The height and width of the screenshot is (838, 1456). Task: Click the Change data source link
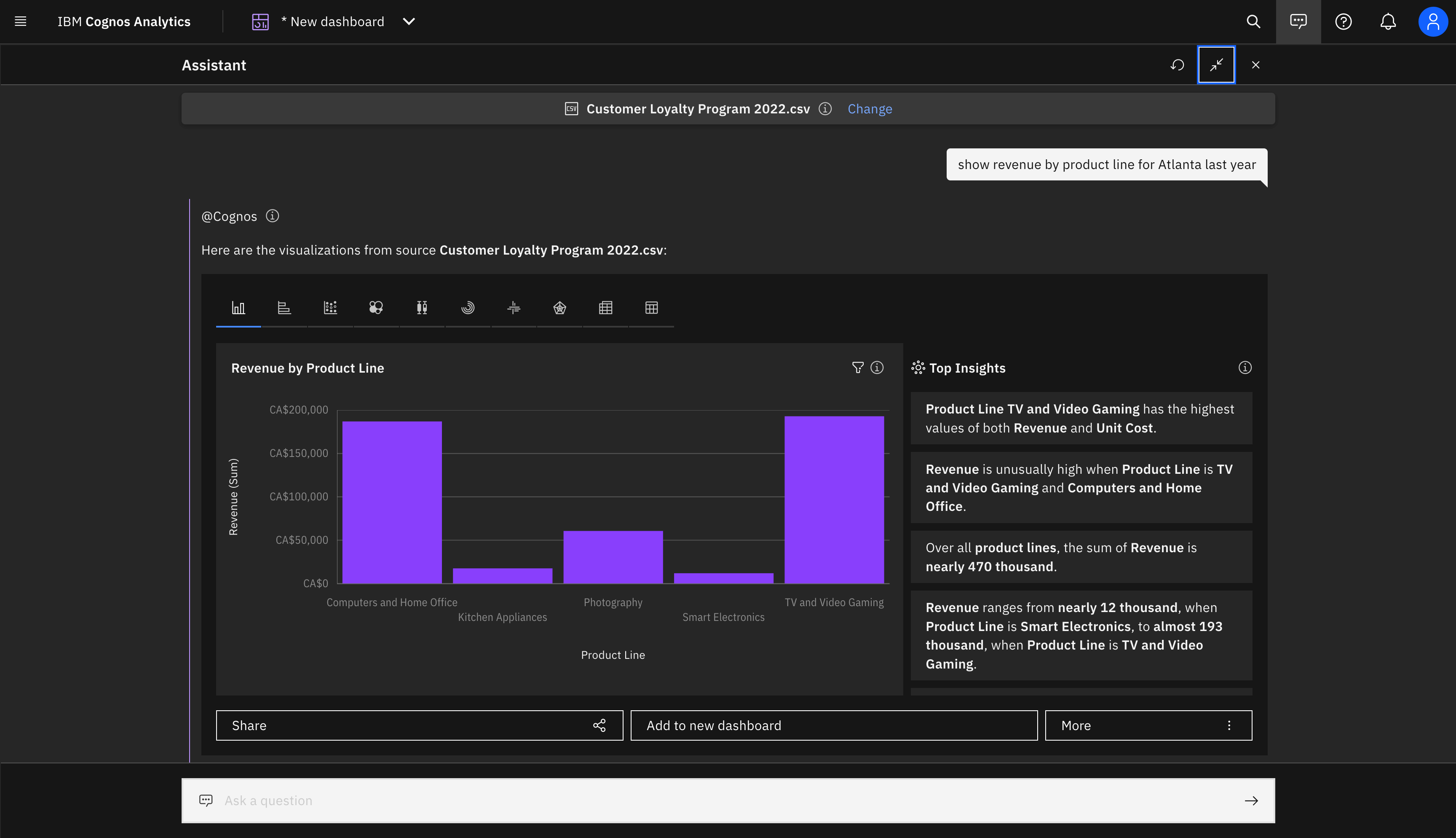click(x=870, y=109)
